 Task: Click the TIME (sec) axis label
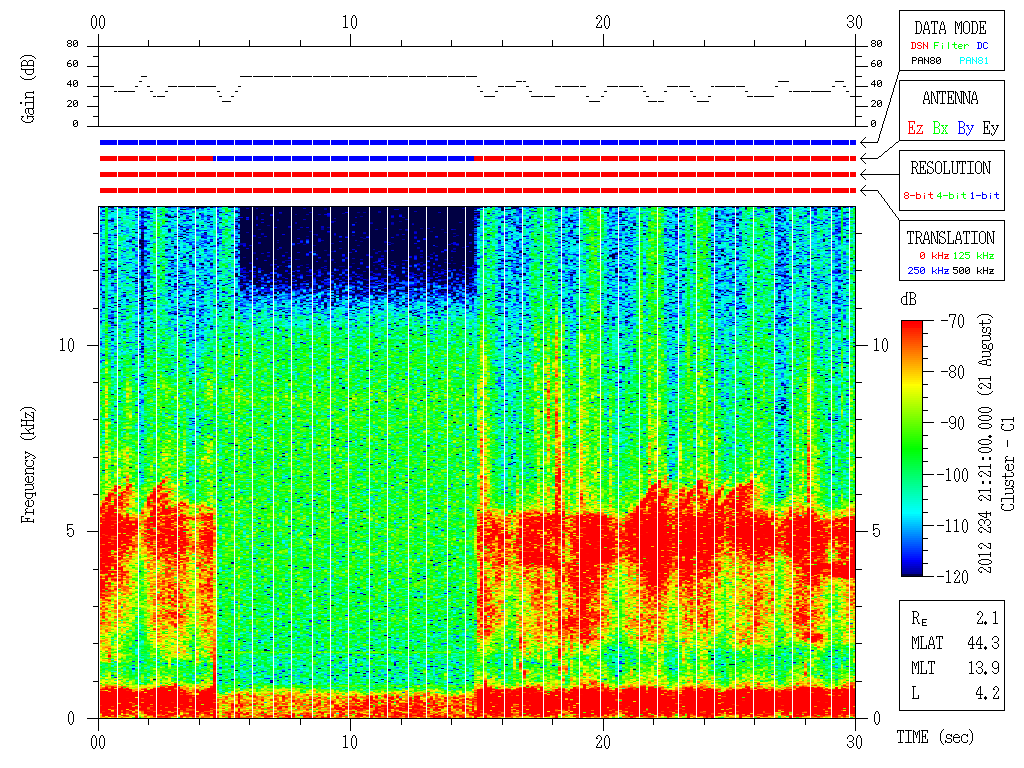pos(934,738)
